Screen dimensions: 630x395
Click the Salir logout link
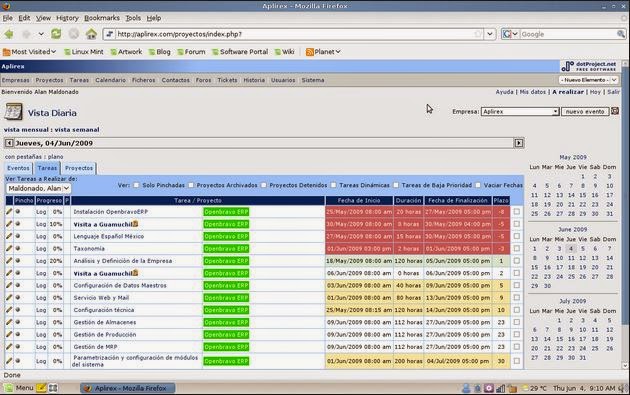tap(614, 92)
